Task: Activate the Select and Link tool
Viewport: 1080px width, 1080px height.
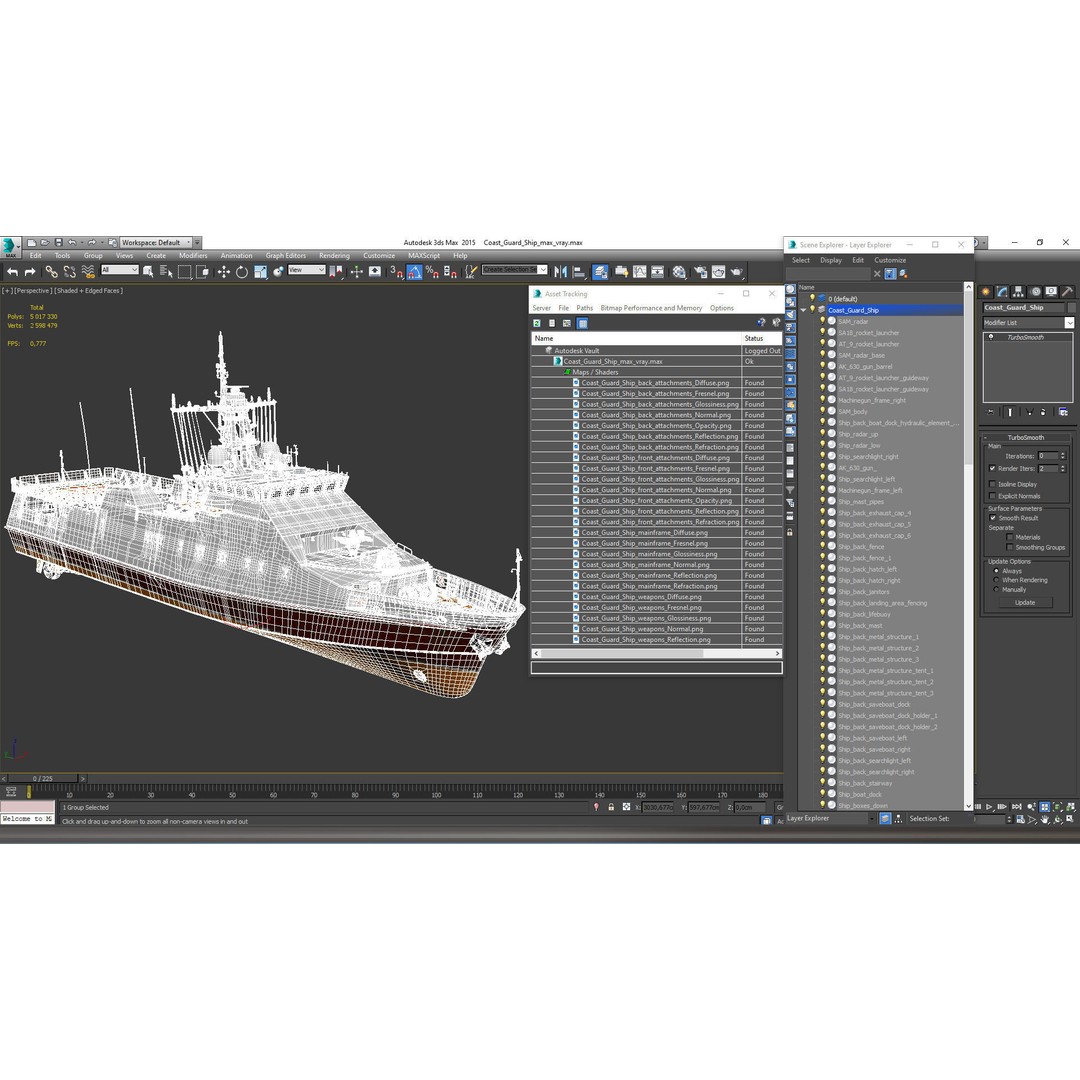Action: point(51,272)
